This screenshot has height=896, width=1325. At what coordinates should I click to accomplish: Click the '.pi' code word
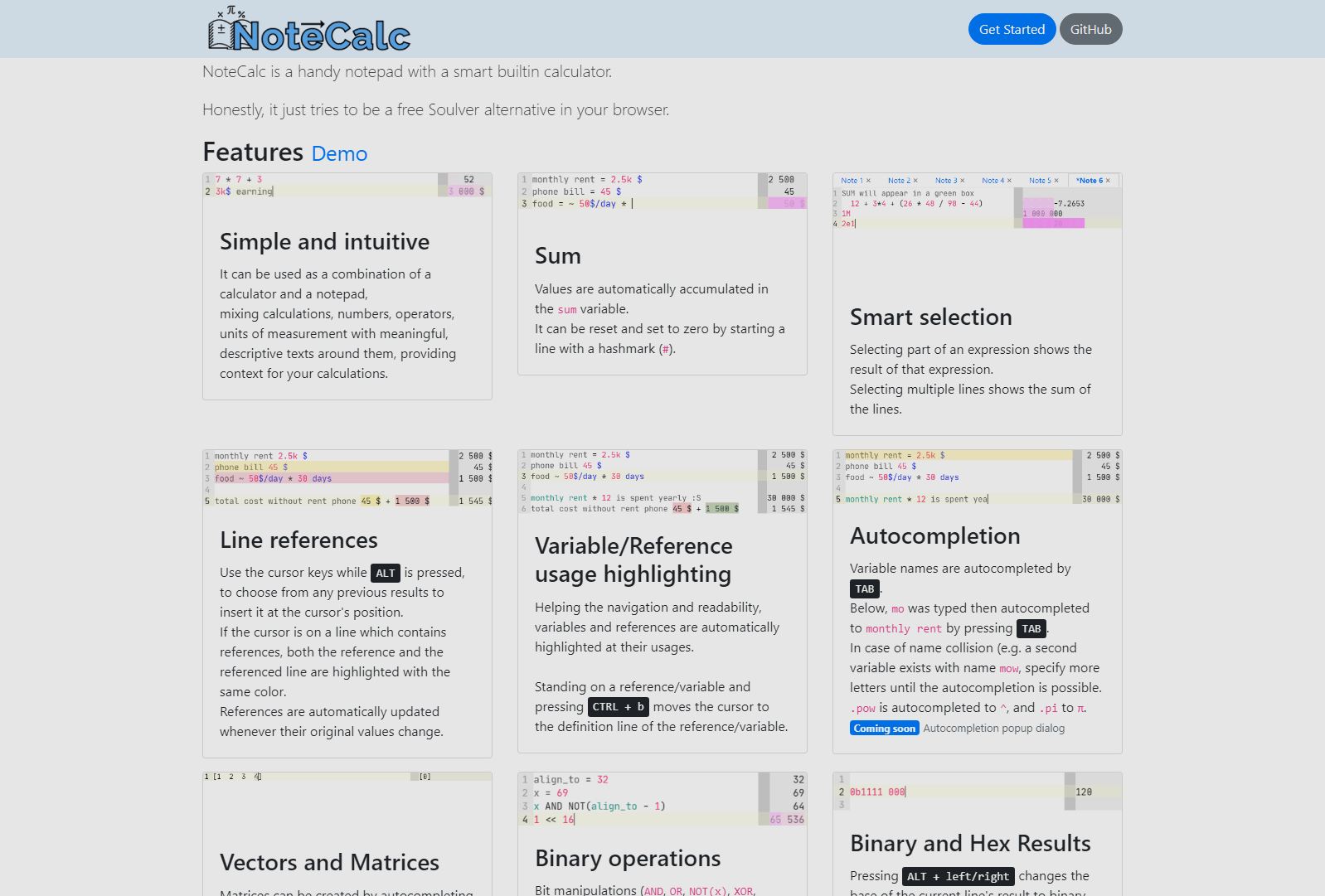click(x=1049, y=709)
